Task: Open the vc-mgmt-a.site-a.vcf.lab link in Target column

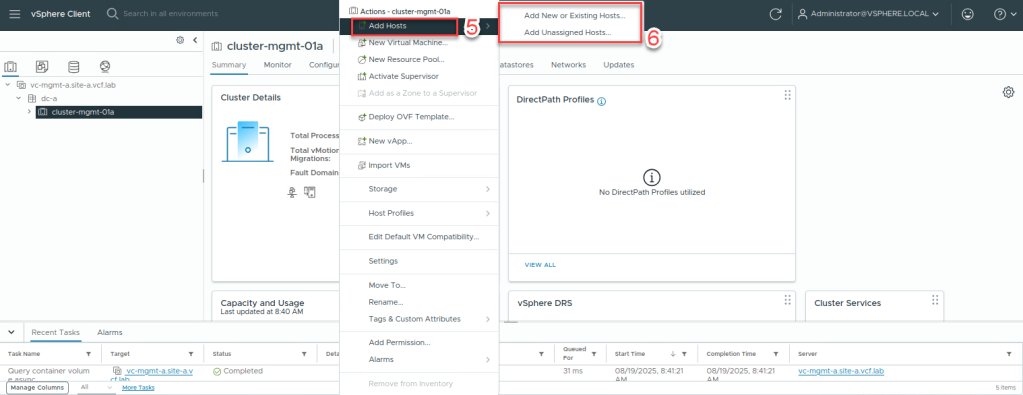Action: click(159, 371)
